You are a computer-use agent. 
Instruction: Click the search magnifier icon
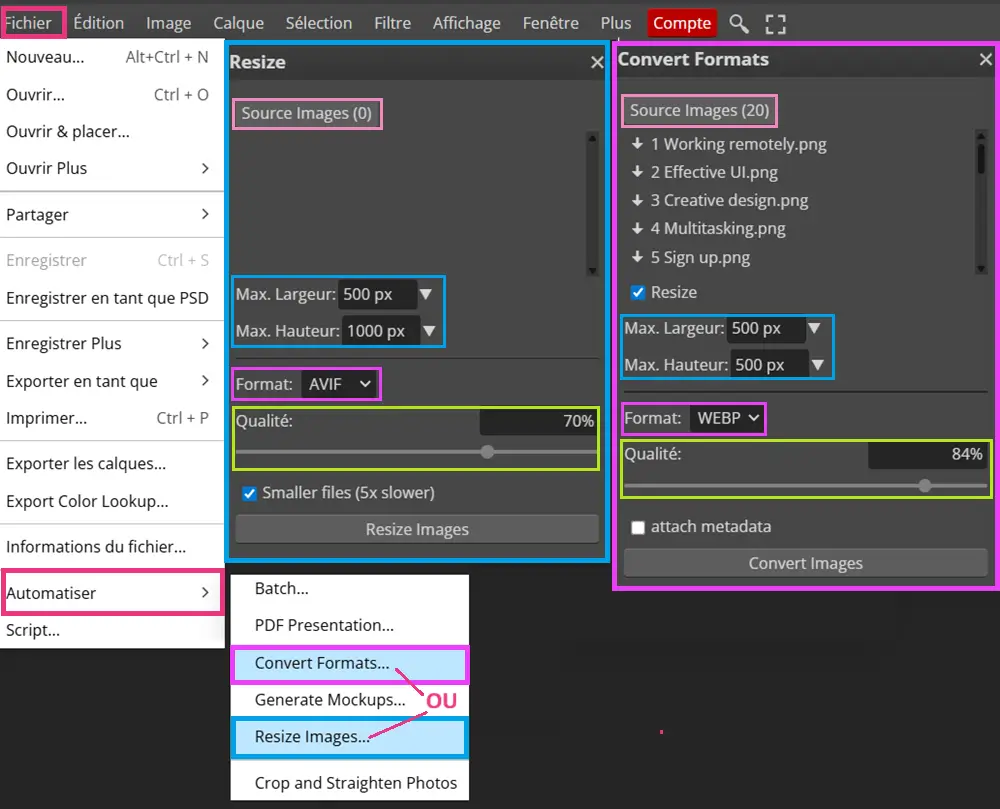pyautogui.click(x=738, y=23)
